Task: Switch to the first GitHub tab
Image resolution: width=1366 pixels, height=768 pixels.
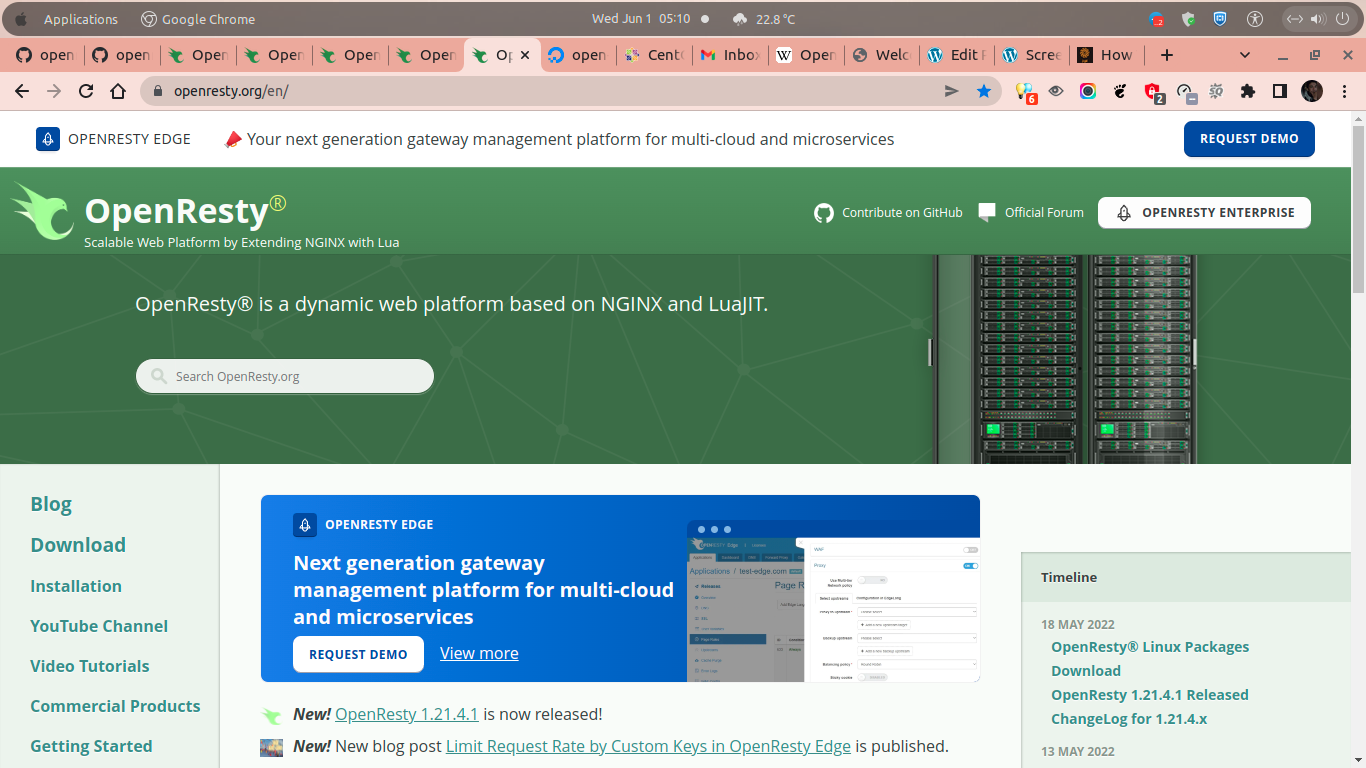Action: (x=45, y=55)
